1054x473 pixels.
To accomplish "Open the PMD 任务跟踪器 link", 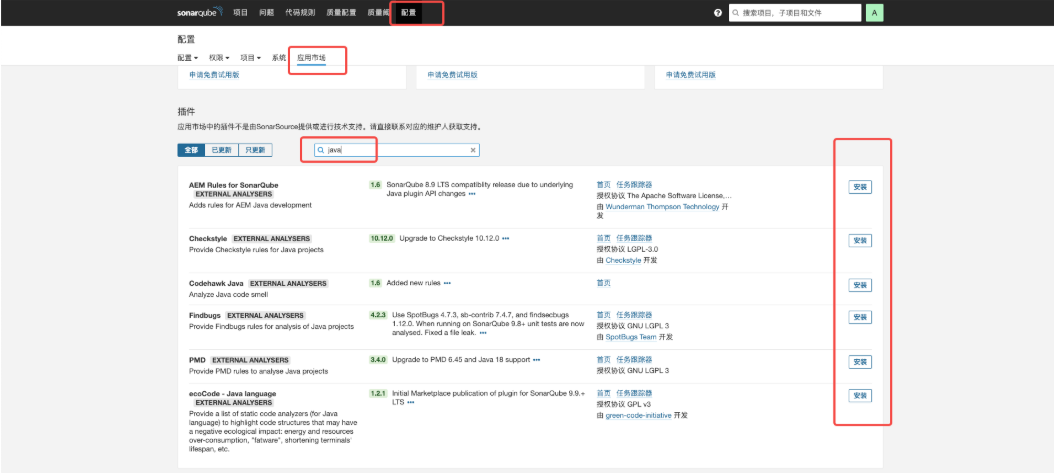I will coord(635,359).
